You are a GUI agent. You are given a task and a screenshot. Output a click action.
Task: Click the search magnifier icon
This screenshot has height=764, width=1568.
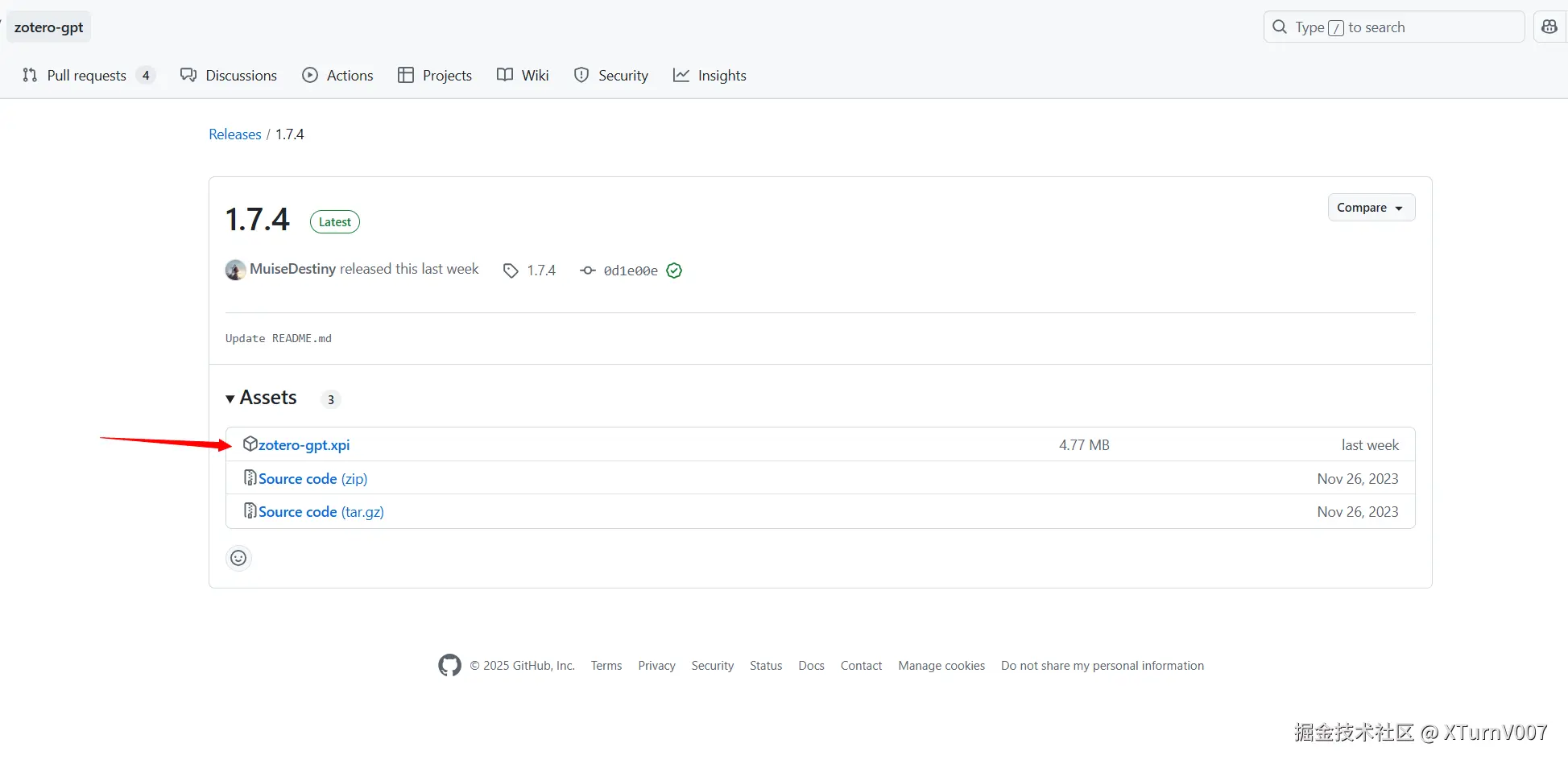pyautogui.click(x=1280, y=27)
